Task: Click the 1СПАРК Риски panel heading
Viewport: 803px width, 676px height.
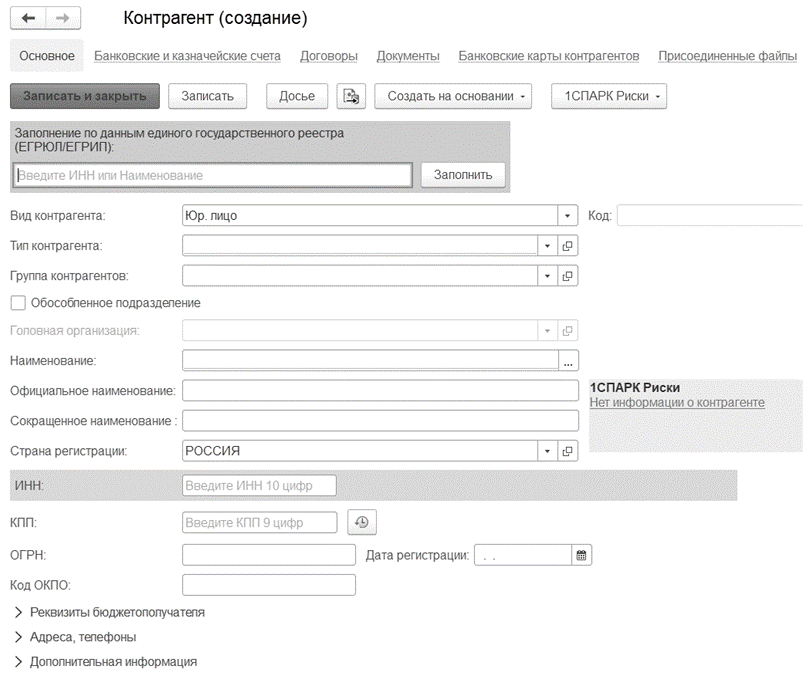Action: (635, 388)
